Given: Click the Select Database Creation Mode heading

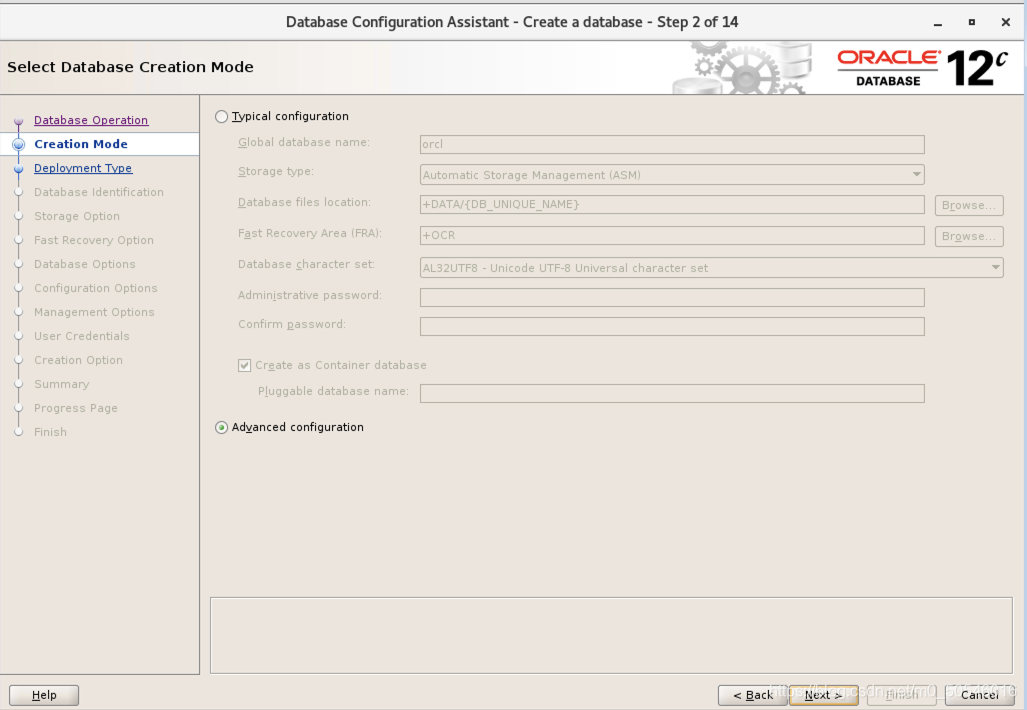Looking at the screenshot, I should click(x=130, y=67).
